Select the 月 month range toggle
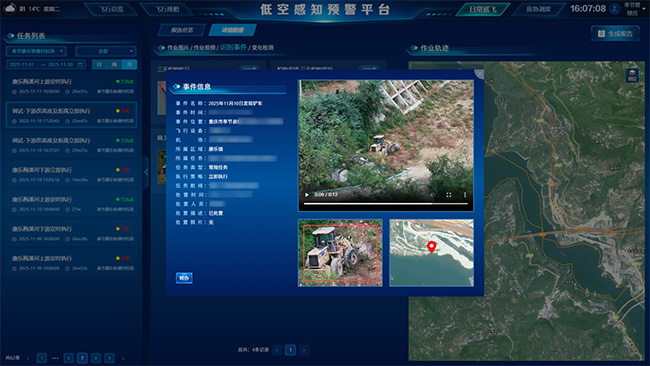Screen dimensions: 650x366 [129, 65]
